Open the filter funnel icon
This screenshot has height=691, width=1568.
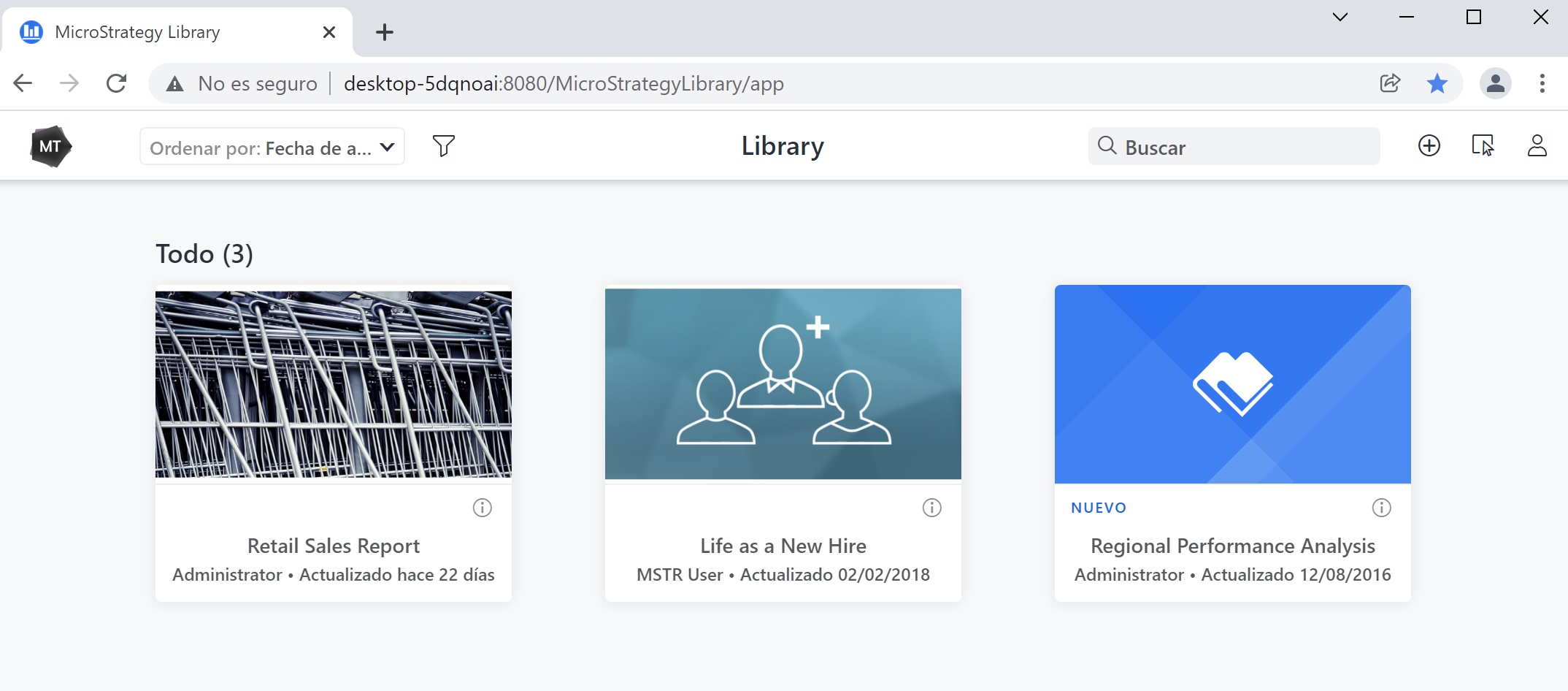[x=444, y=146]
